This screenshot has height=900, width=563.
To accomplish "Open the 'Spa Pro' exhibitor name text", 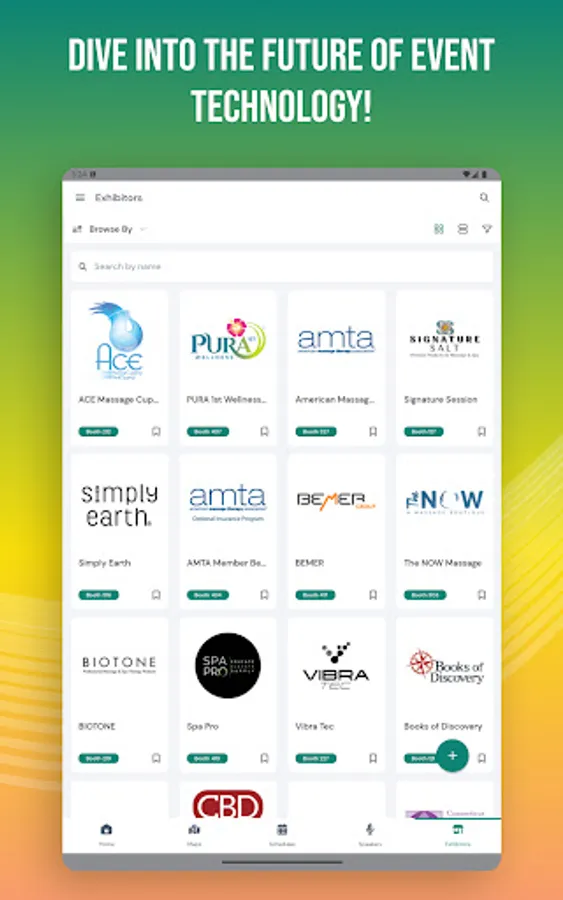I will (x=203, y=727).
